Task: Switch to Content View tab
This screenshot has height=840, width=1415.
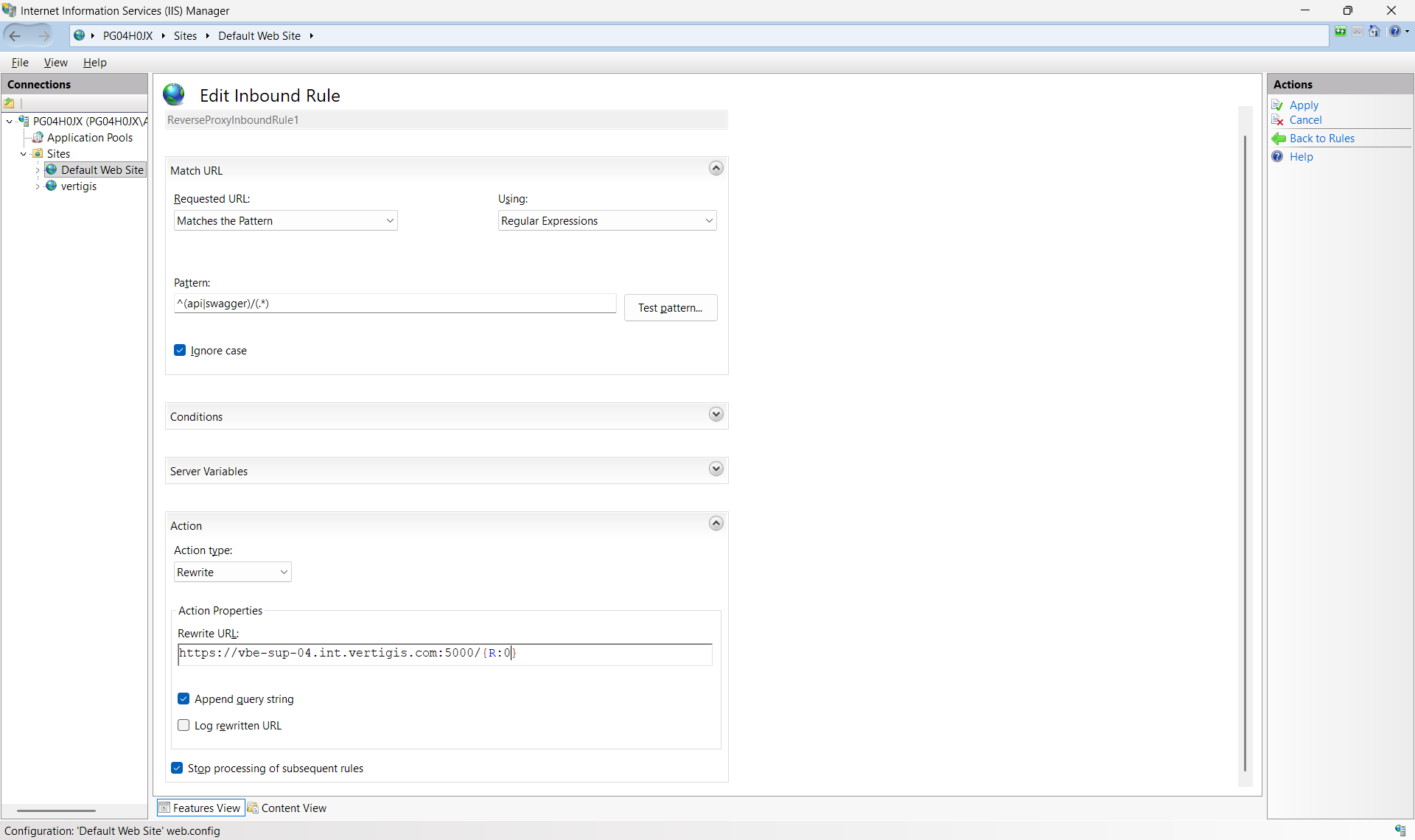Action: (287, 808)
